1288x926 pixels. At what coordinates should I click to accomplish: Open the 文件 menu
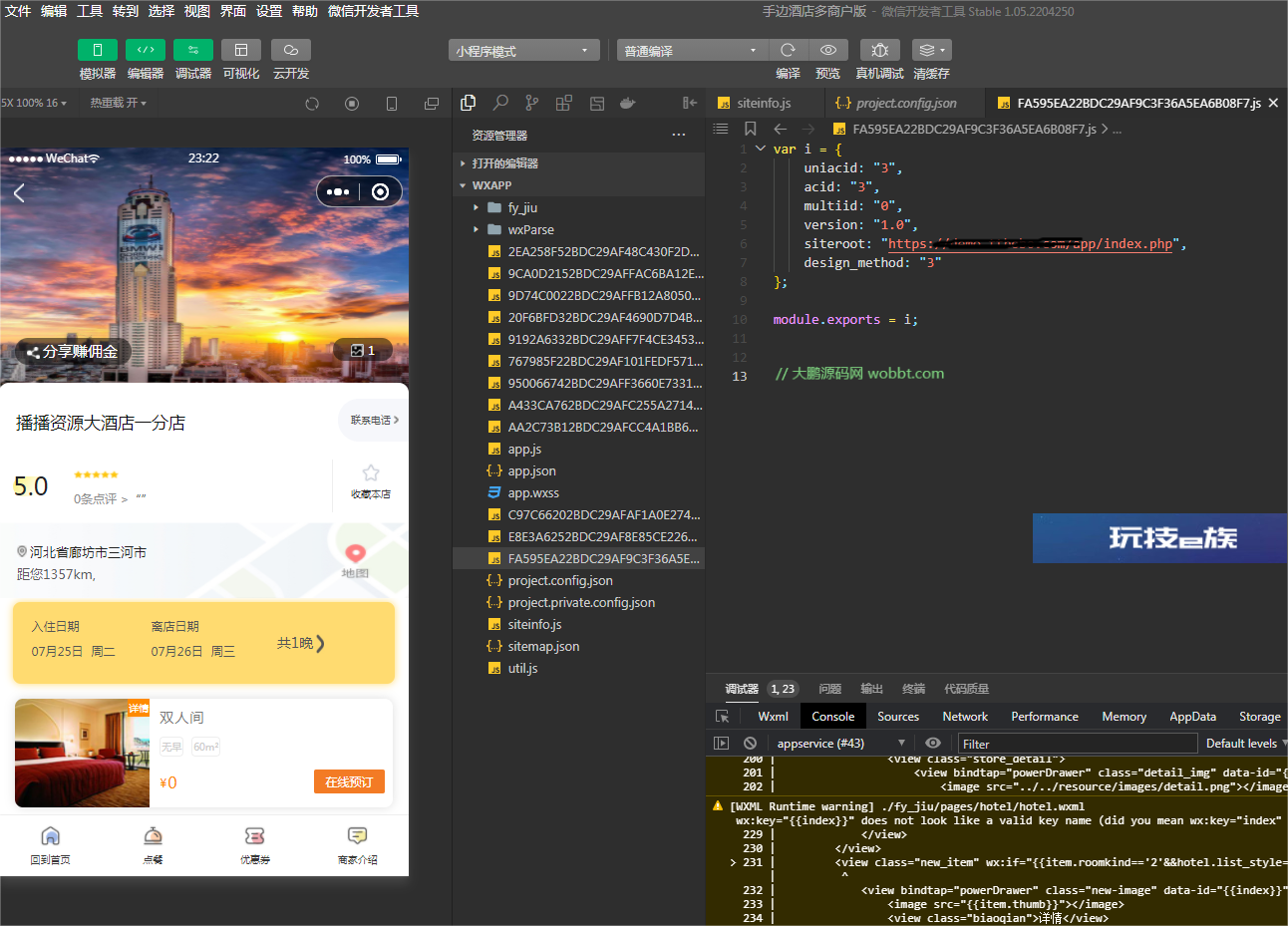pyautogui.click(x=18, y=11)
